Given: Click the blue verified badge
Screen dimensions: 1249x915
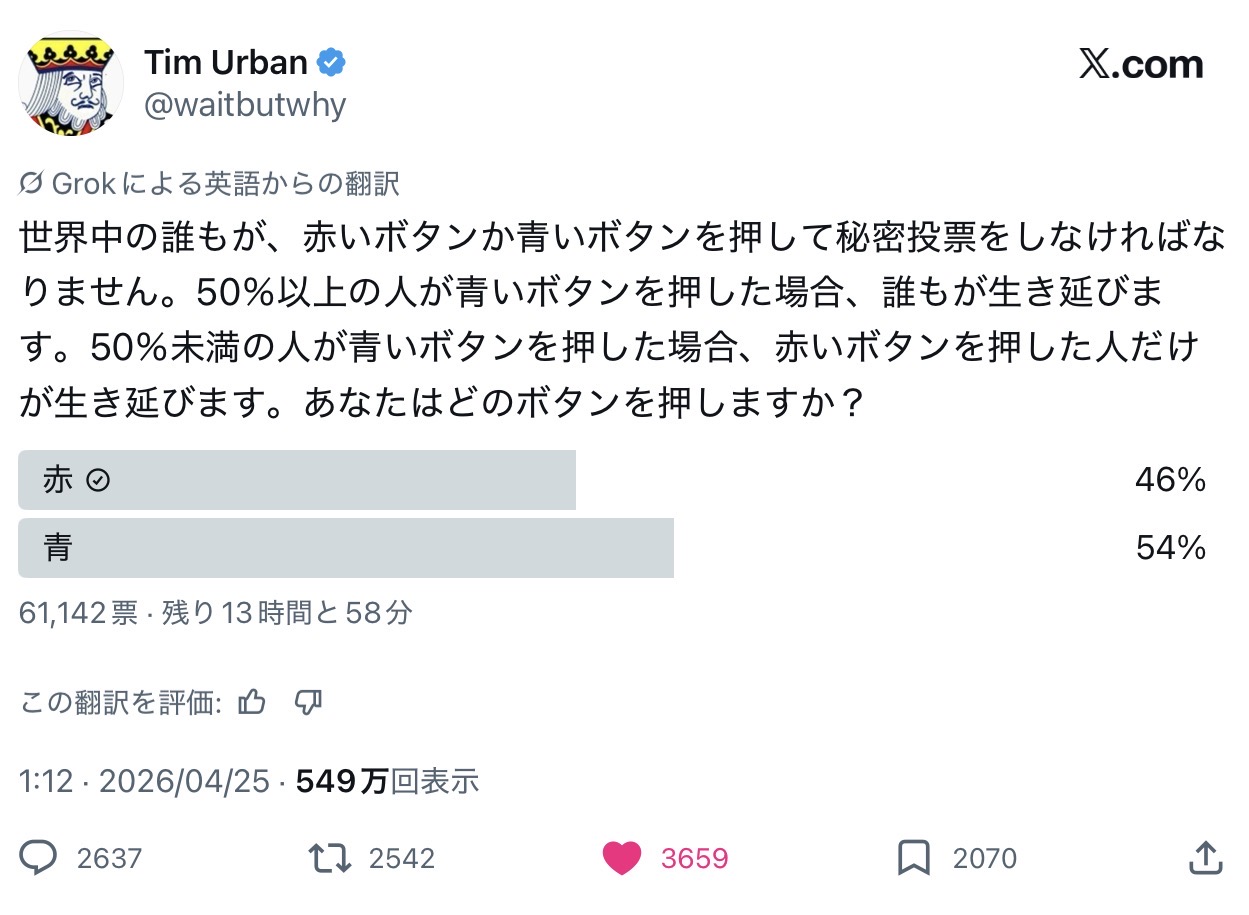Looking at the screenshot, I should pos(331,63).
